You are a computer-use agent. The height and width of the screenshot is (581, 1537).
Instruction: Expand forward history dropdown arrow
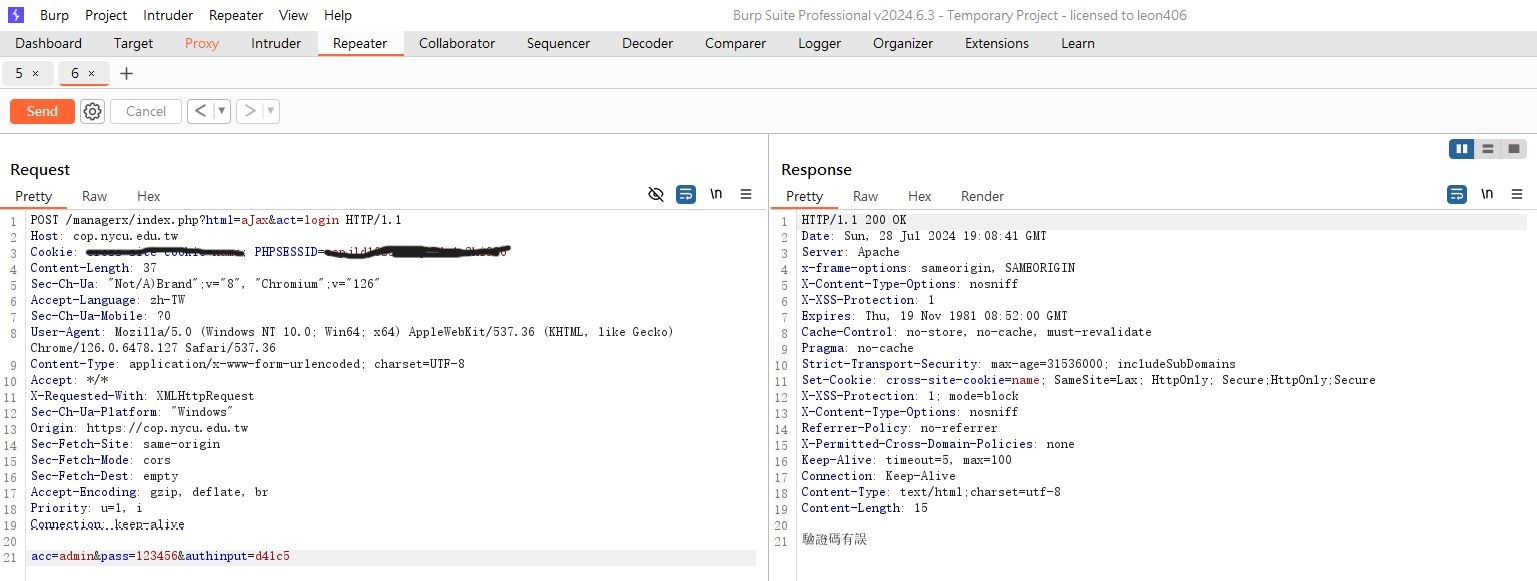point(271,111)
